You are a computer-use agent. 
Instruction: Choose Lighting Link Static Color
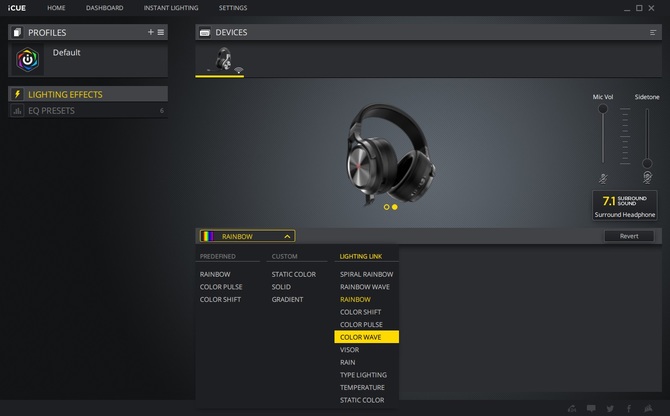click(x=362, y=400)
